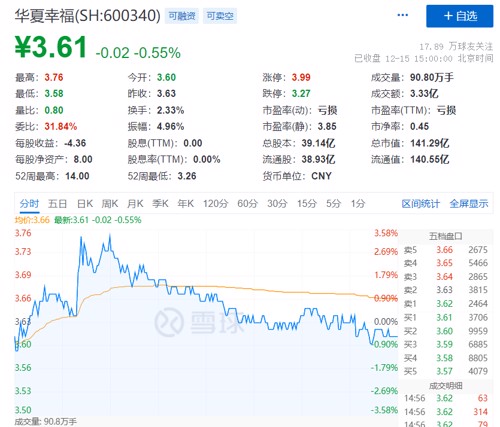This screenshot has height=427, width=500.
Task: Click the 成交量: 90.8万手 chart footer label
Action: pos(46,422)
